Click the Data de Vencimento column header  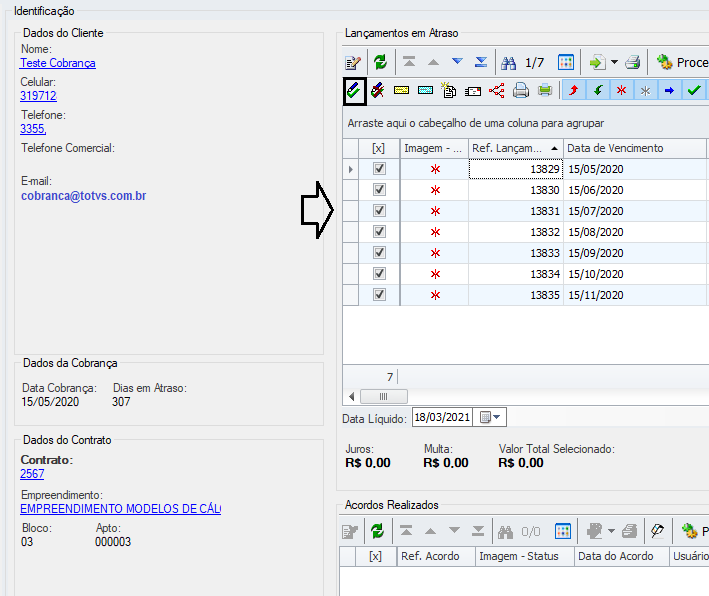click(634, 148)
